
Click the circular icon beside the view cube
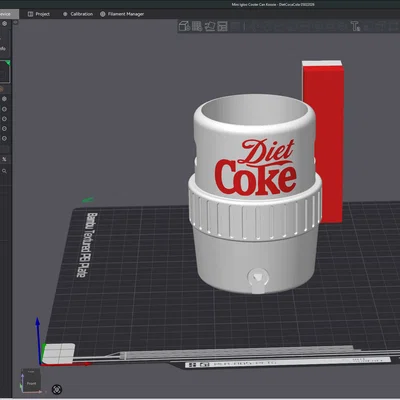coord(57,389)
